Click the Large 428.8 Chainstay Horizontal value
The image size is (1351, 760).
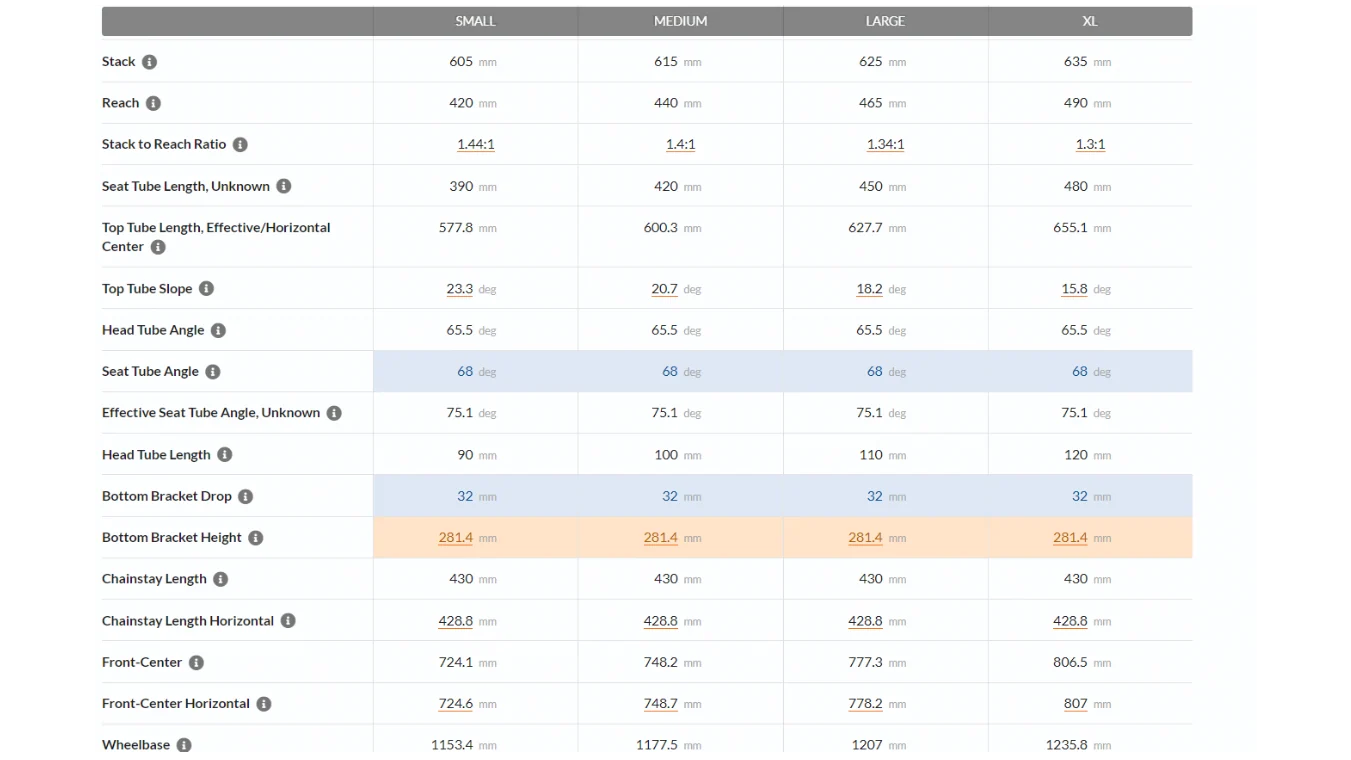(866, 621)
